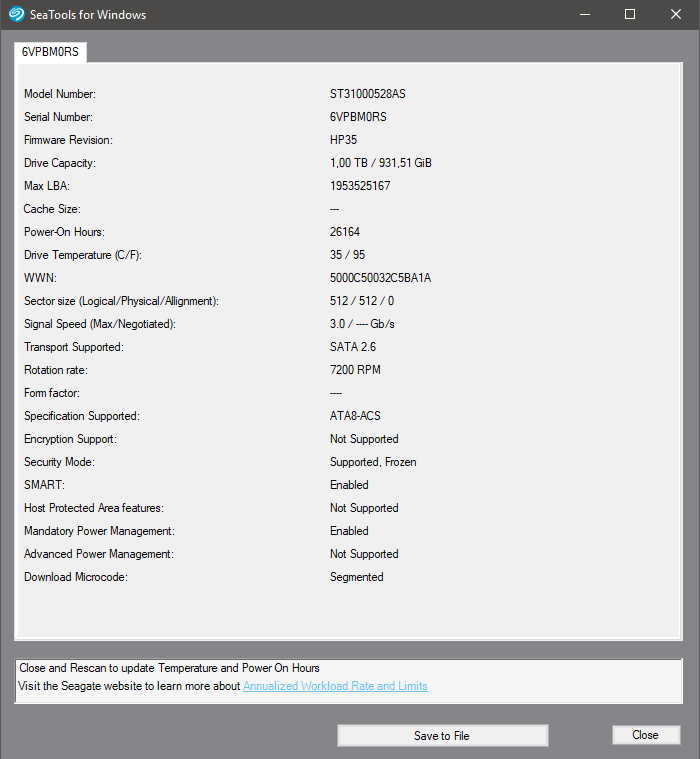Click the Security Mode: label
This screenshot has width=700, height=759.
(59, 462)
